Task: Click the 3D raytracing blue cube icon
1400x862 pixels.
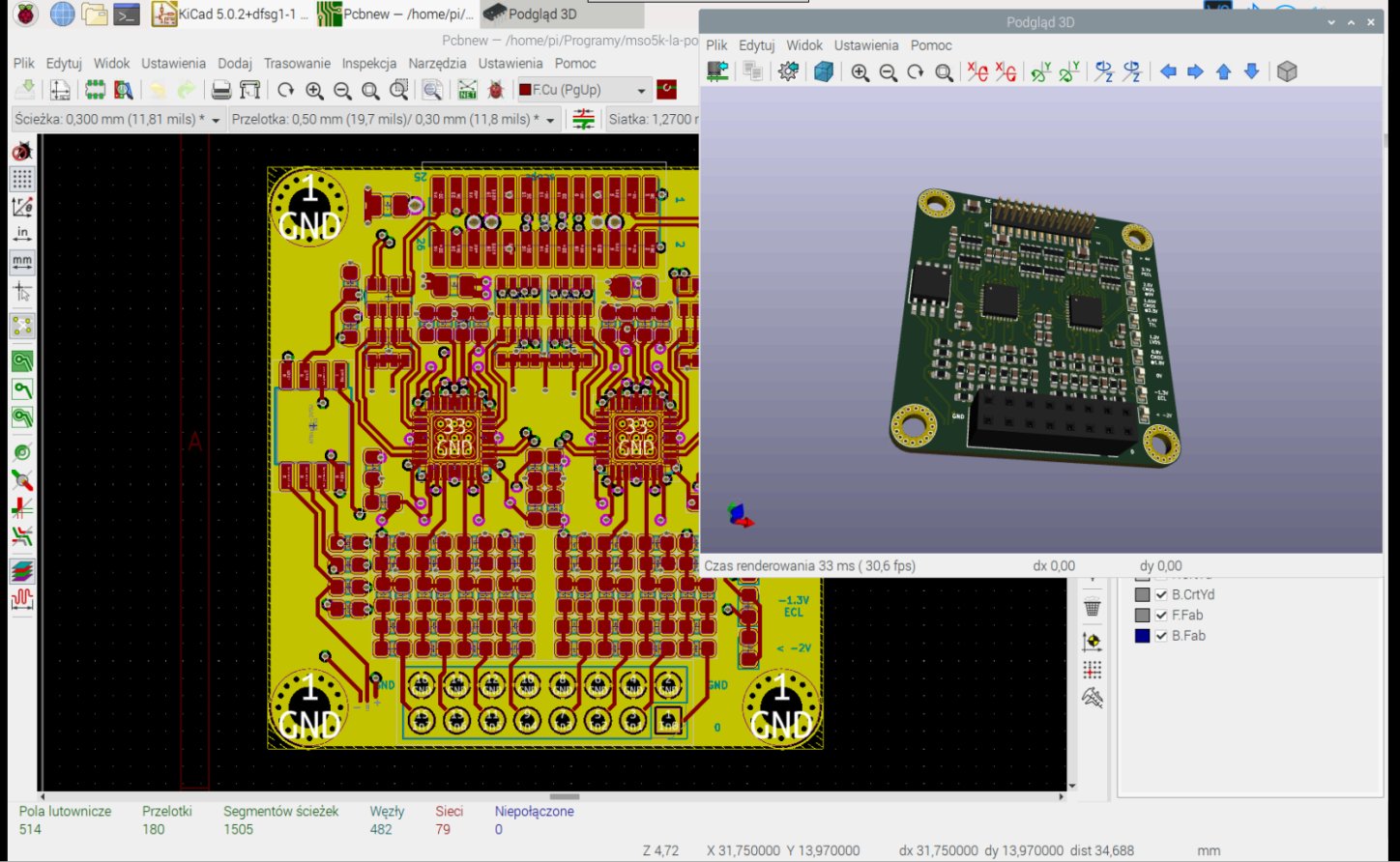Action: pos(824,72)
